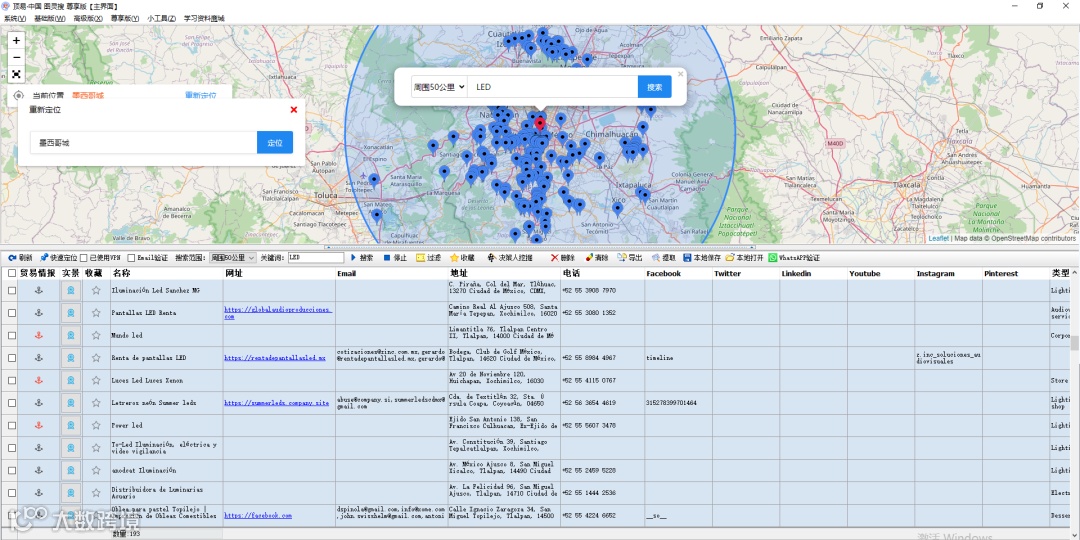Click the 收藏 star toolbar item

tap(462, 258)
